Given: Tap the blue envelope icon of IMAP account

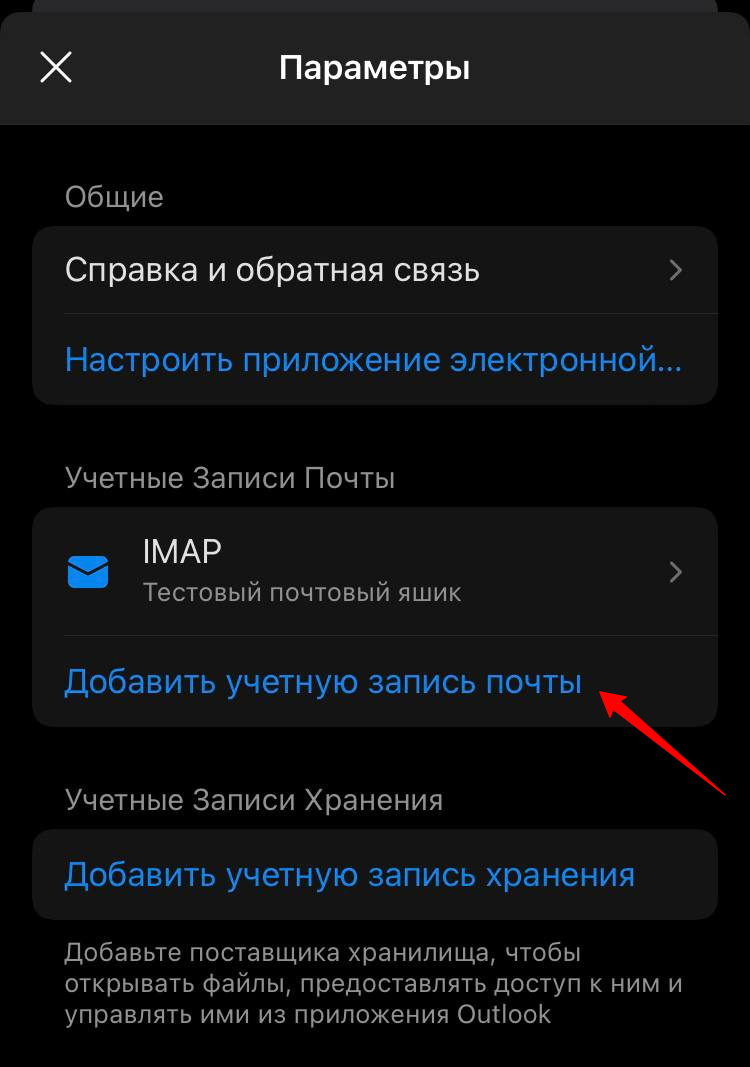Looking at the screenshot, I should click(x=88, y=572).
